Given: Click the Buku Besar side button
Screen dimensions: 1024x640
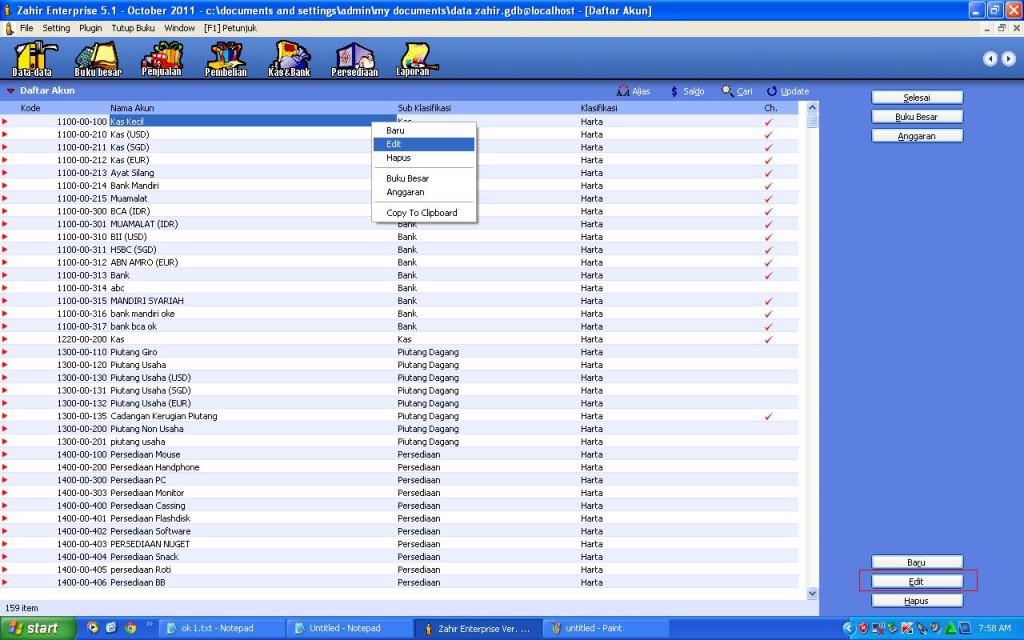Looking at the screenshot, I should pyautogui.click(x=917, y=117).
